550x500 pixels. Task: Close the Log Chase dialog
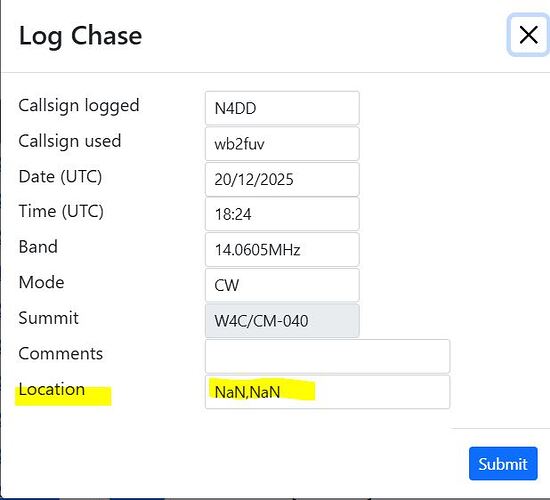tap(528, 35)
